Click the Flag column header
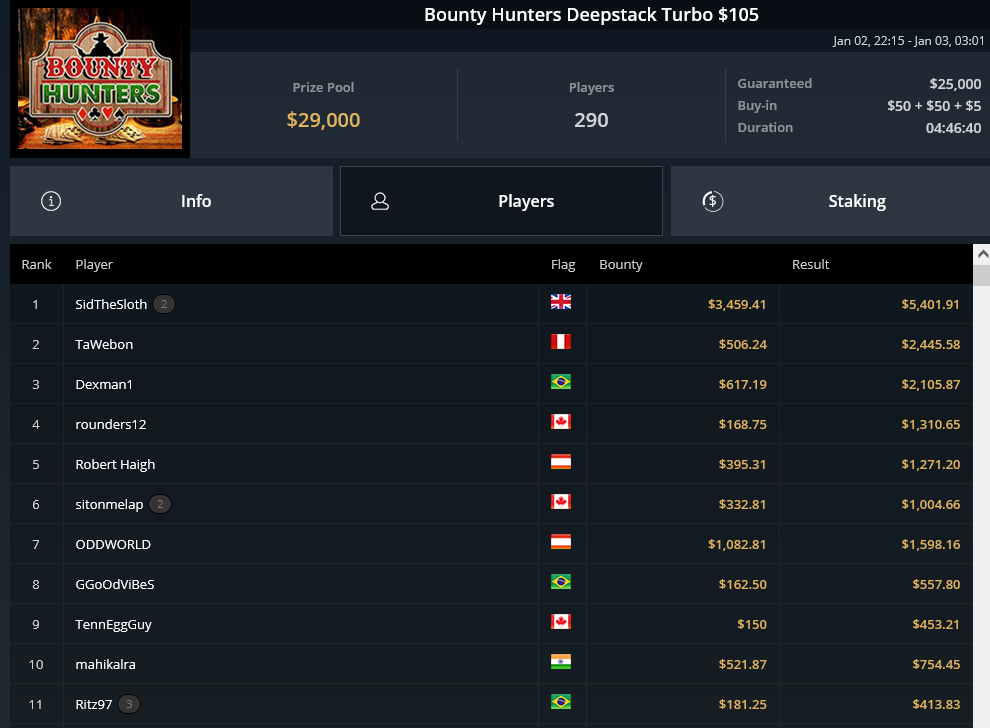This screenshot has width=990, height=728. (x=563, y=265)
